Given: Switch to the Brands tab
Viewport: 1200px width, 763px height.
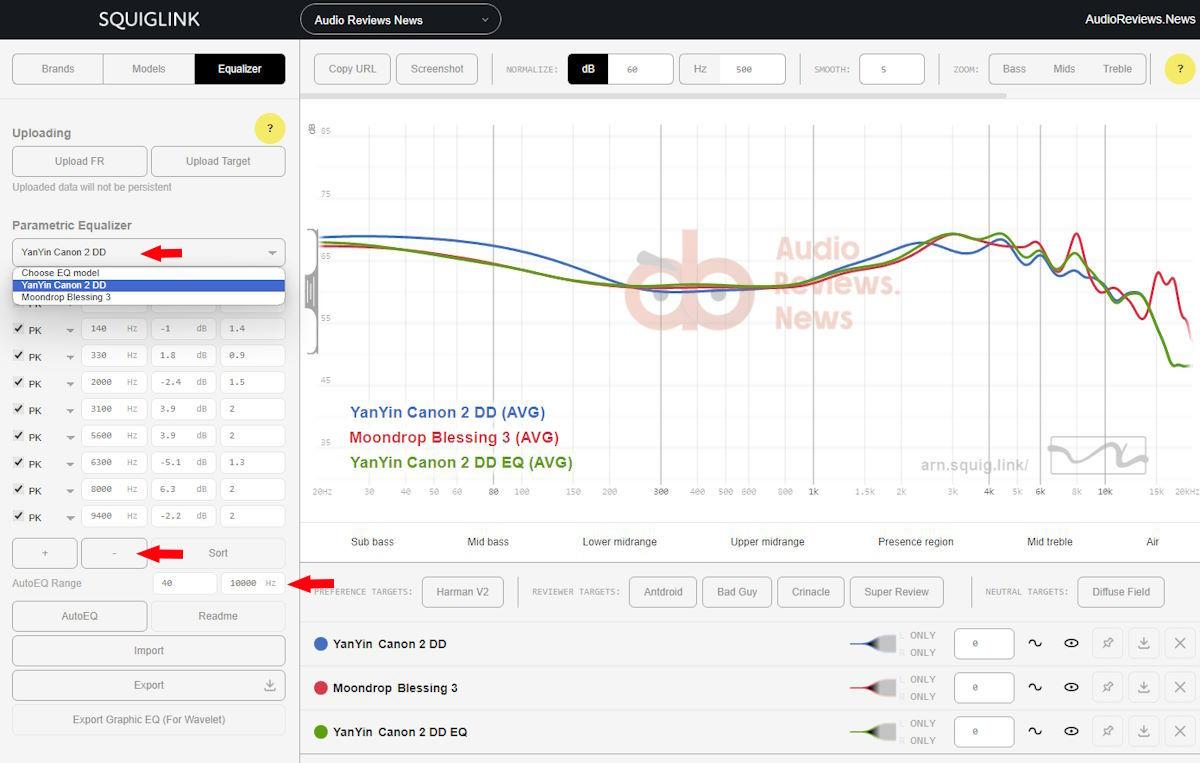Looking at the screenshot, I should [58, 69].
